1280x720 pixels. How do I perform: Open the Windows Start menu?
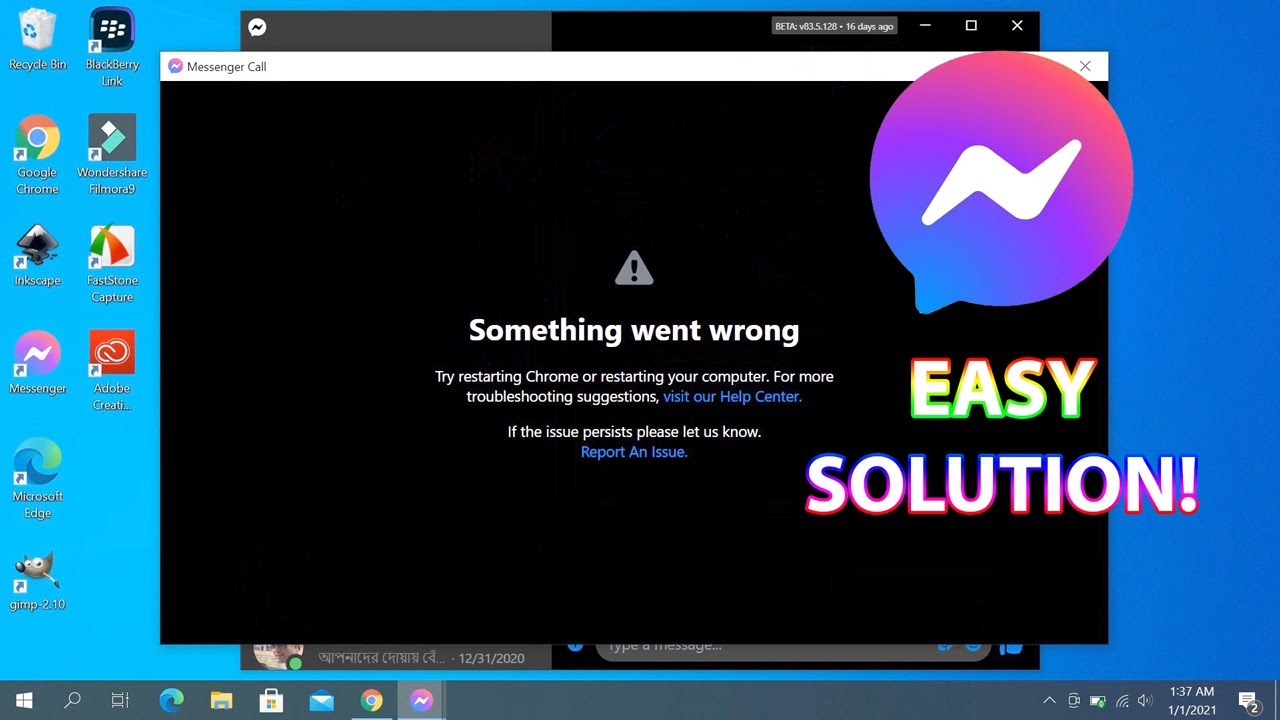tap(24, 700)
